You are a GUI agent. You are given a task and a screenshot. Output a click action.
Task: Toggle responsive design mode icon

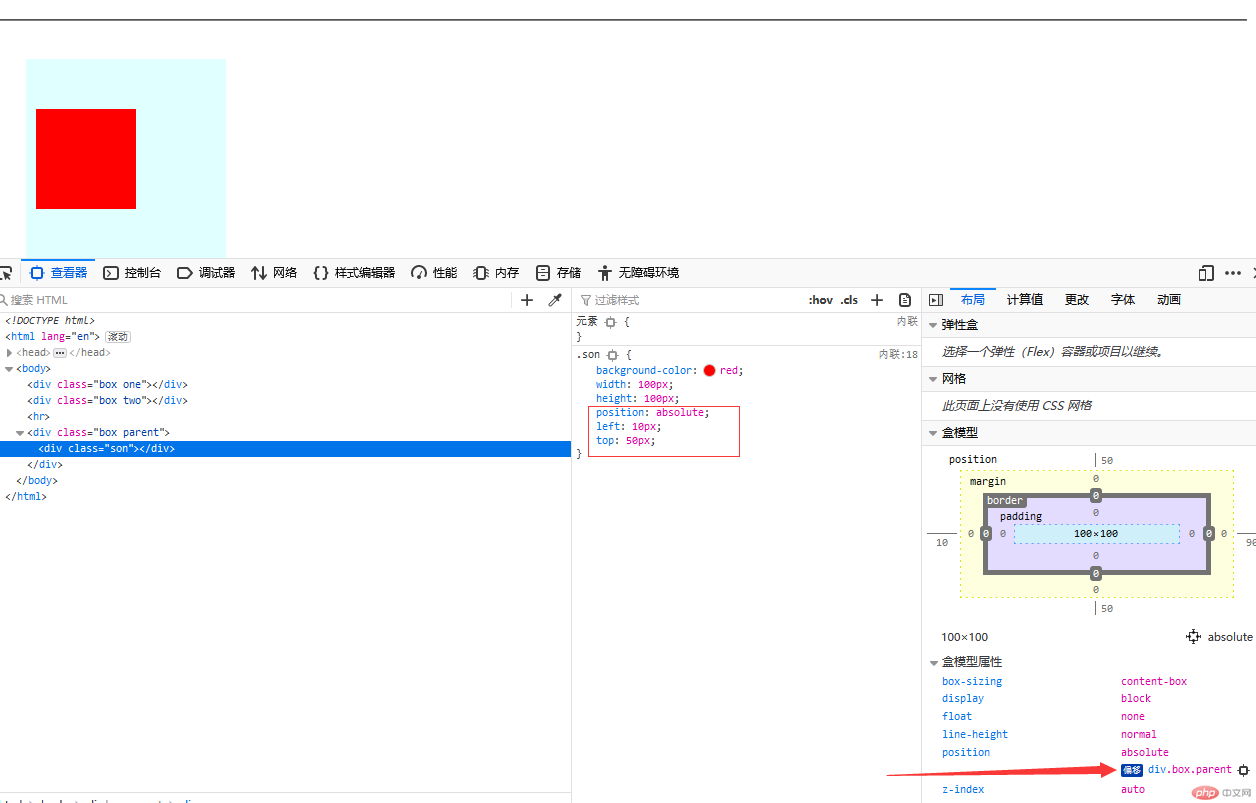[x=1206, y=273]
